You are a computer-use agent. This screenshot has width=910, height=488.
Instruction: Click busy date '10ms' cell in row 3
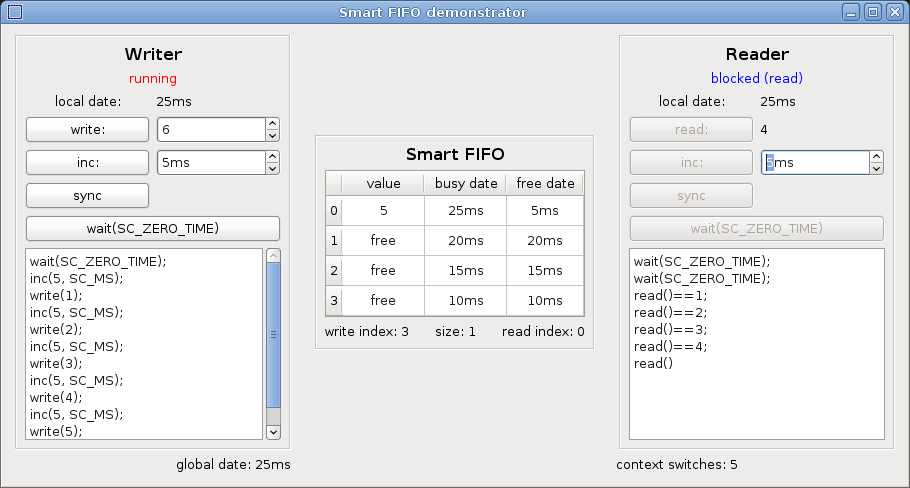[x=465, y=301]
